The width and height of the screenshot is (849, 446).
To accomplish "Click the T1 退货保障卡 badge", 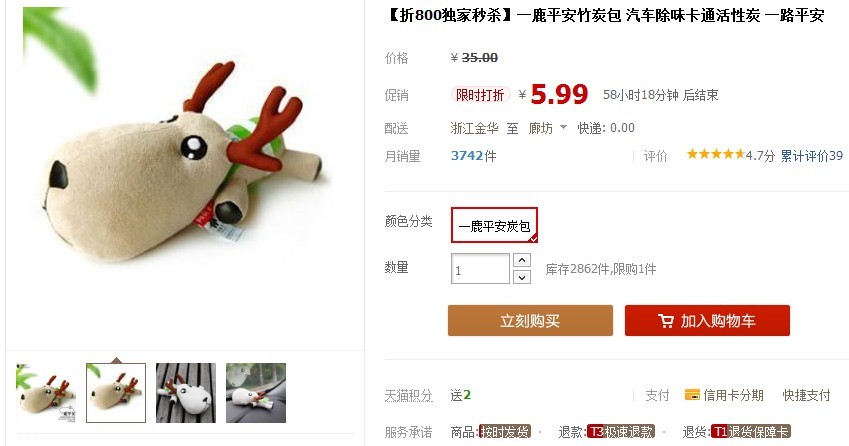I will (x=751, y=431).
